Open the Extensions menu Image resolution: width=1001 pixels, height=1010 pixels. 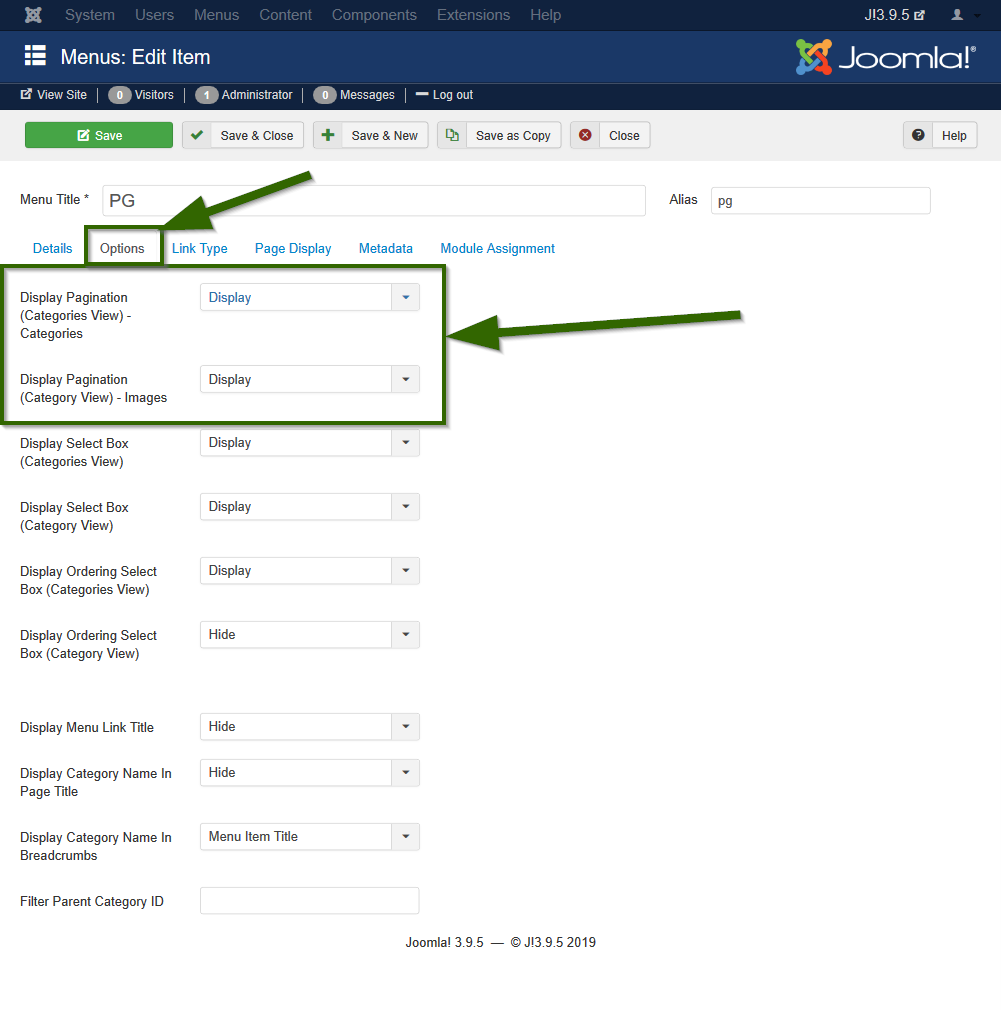473,15
